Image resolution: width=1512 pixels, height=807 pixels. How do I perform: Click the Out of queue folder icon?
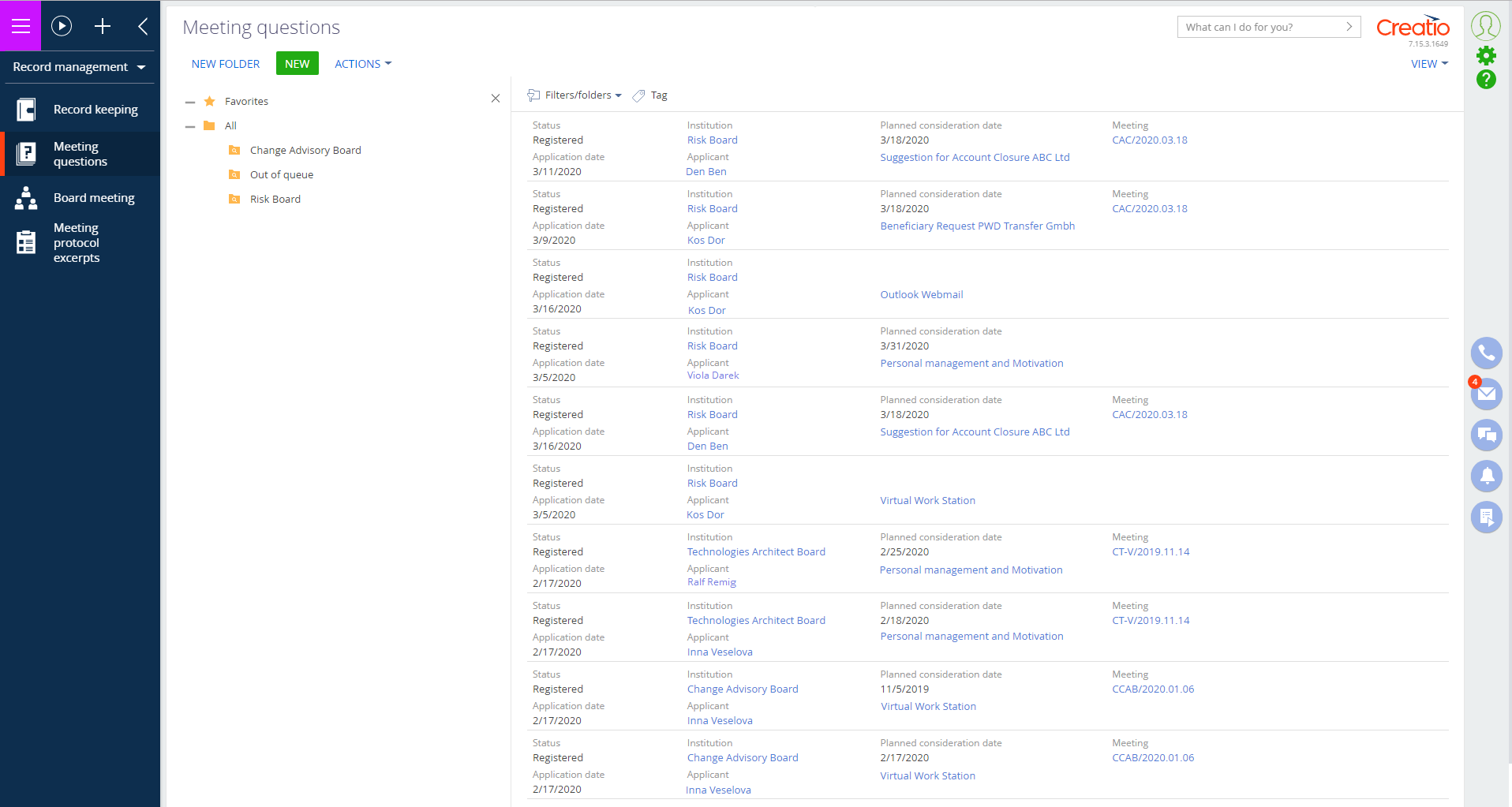pyautogui.click(x=234, y=174)
